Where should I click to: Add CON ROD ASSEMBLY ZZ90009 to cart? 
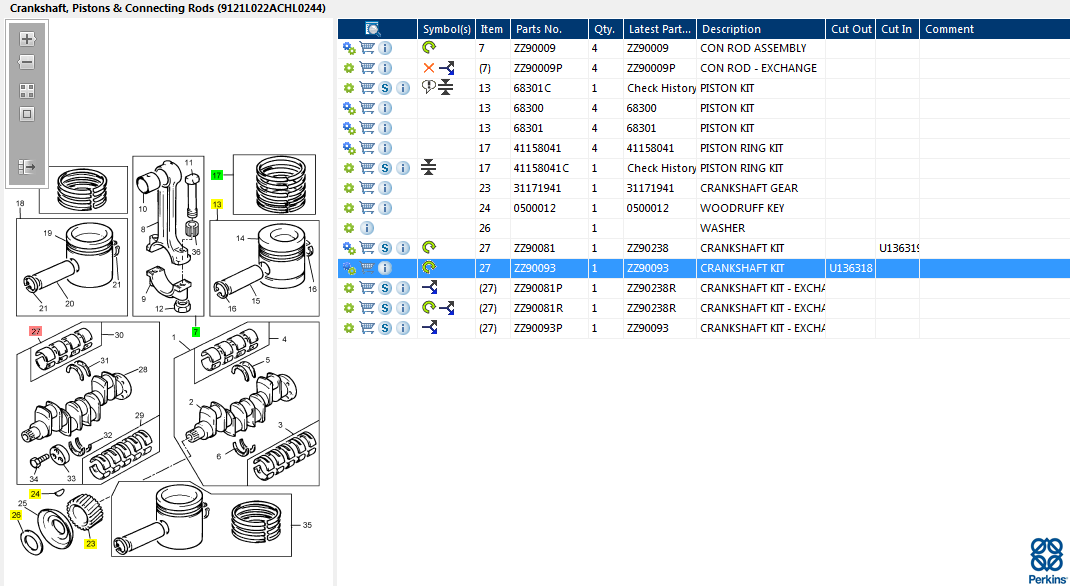pos(367,48)
